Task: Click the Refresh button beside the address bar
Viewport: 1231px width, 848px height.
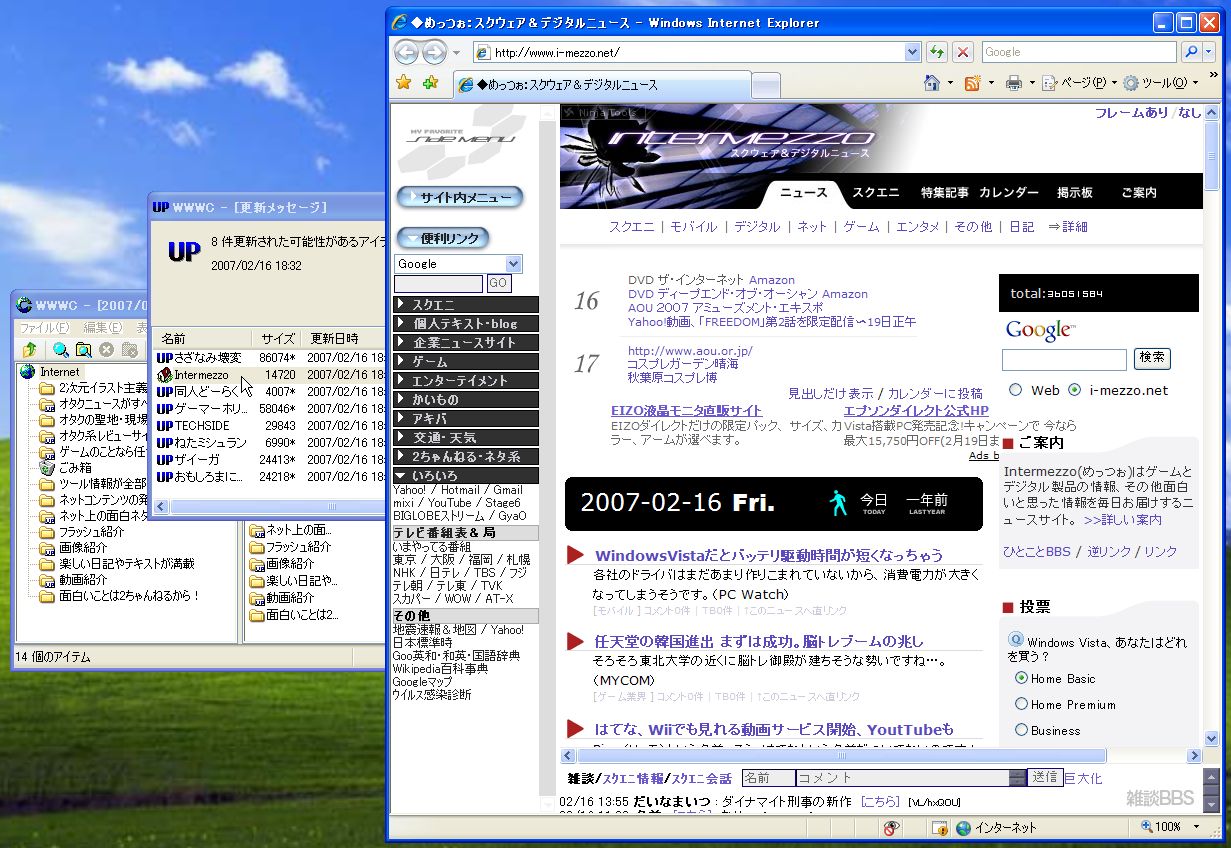Action: click(x=937, y=52)
